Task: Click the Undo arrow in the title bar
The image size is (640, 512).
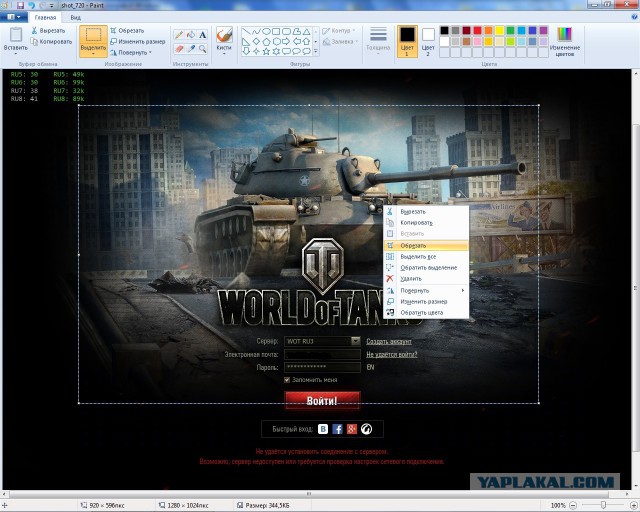Action: coord(31,5)
